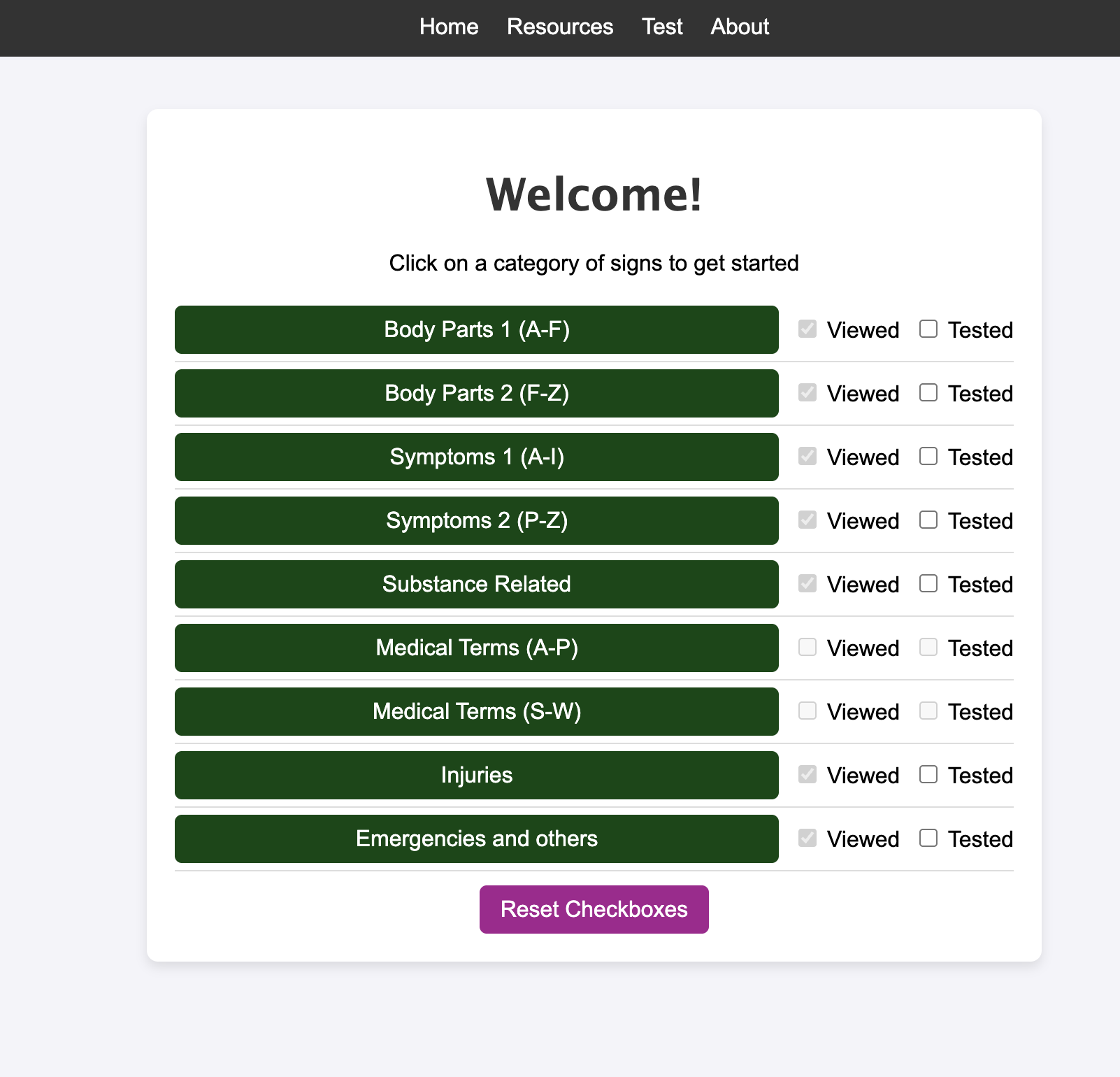
Task: Check Viewed for Medical Terms (S-W)
Action: (x=807, y=711)
